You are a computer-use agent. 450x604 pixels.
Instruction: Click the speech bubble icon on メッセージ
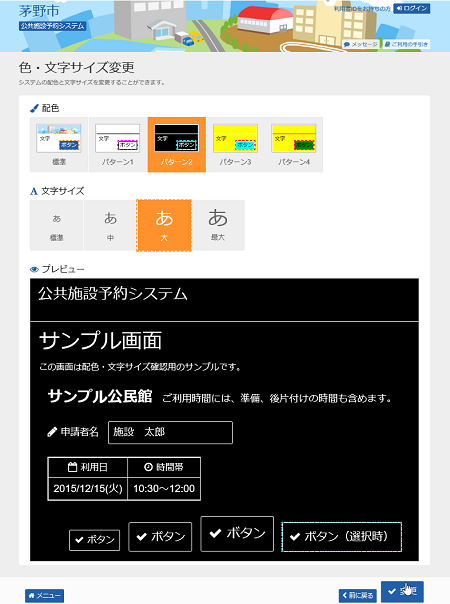(347, 44)
